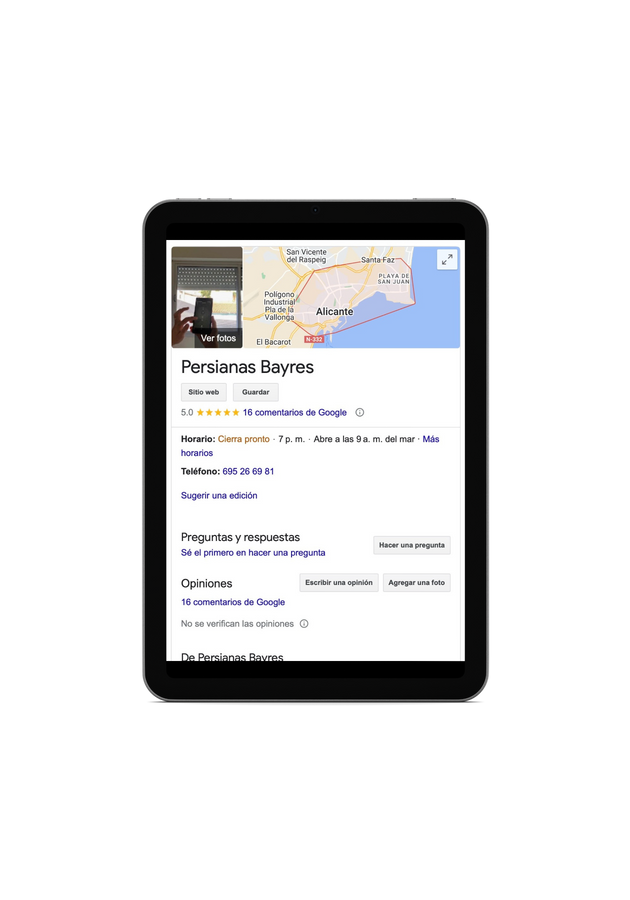Expand Más horarios for opening hours
This screenshot has width=630, height=900.
pos(310,446)
